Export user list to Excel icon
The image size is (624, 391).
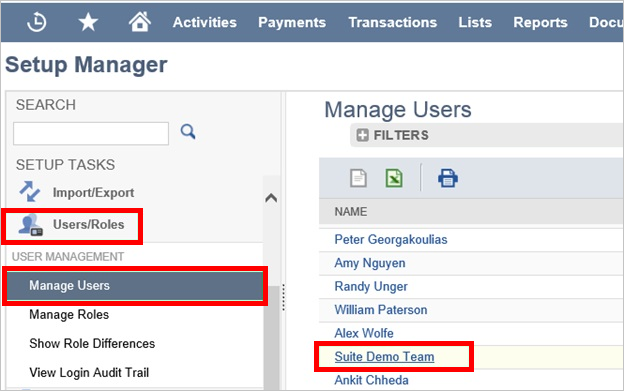[x=394, y=178]
